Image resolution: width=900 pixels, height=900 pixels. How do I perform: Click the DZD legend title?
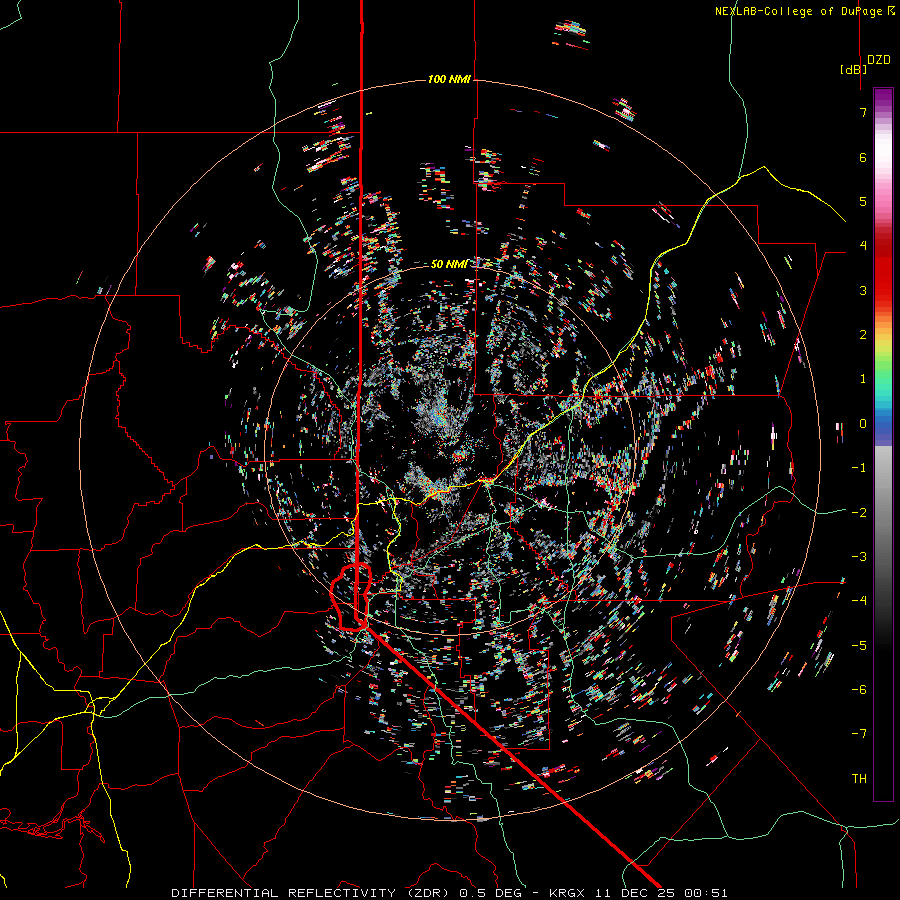click(x=879, y=60)
